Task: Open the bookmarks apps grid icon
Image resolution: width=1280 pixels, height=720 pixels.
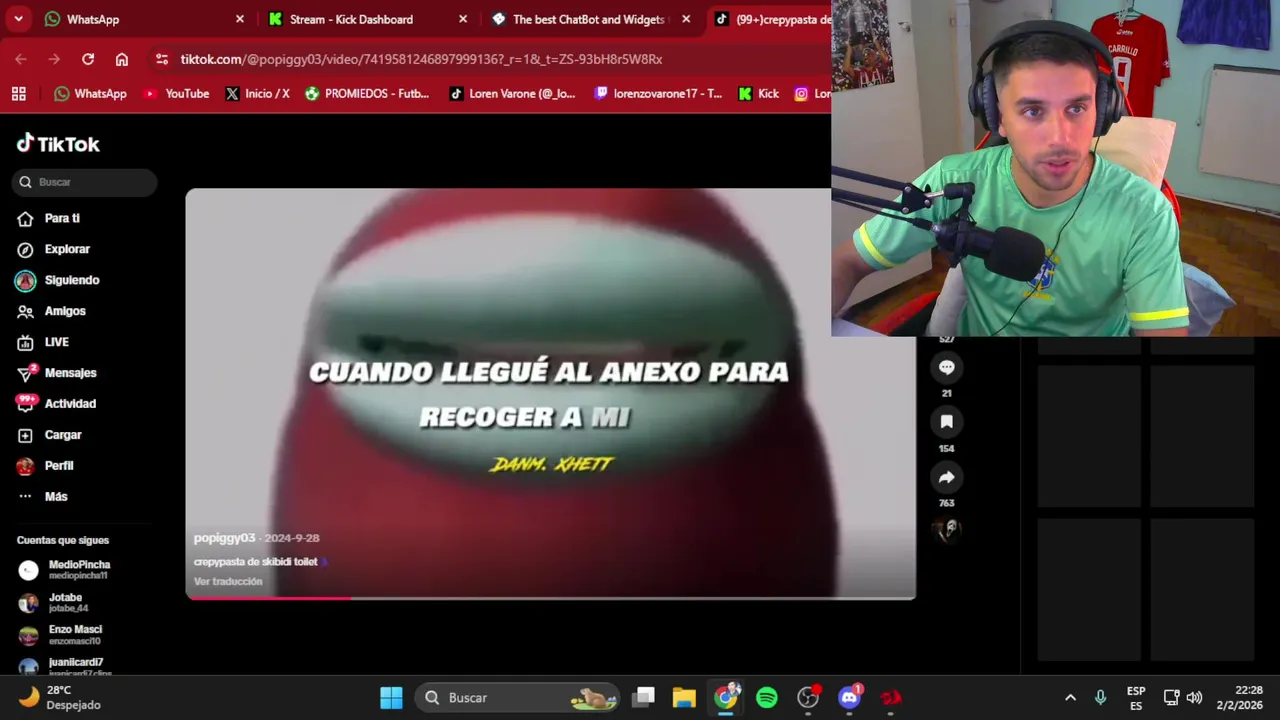Action: (18, 94)
